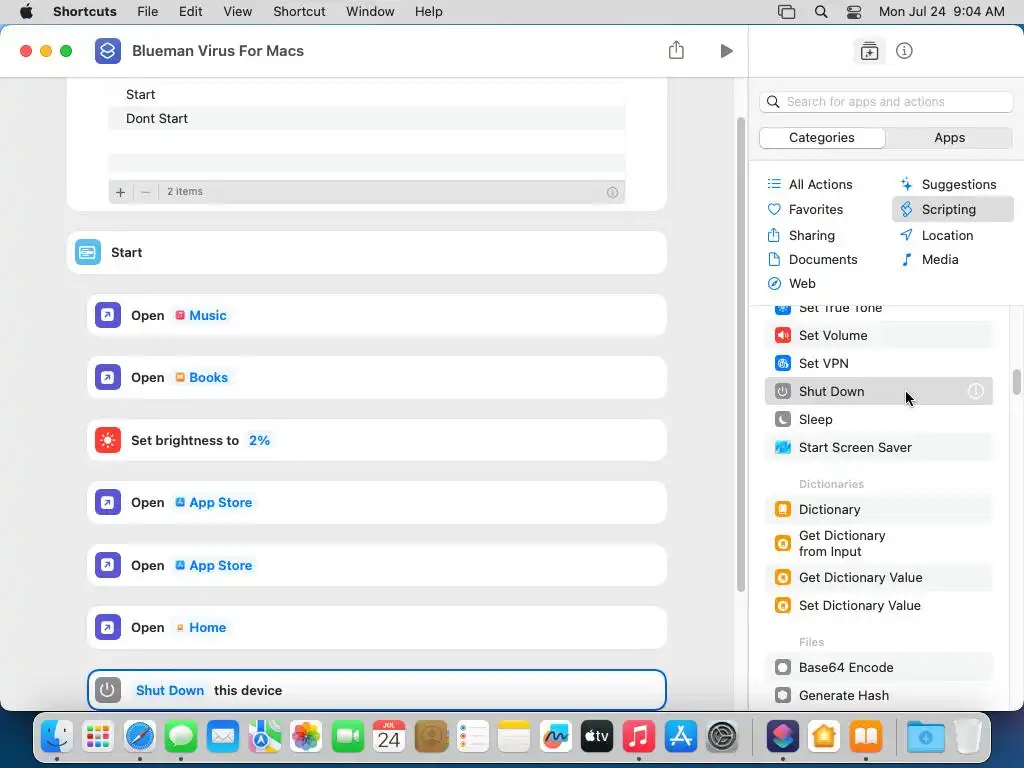
Task: Remove a list item with the minus button
Action: 146,192
